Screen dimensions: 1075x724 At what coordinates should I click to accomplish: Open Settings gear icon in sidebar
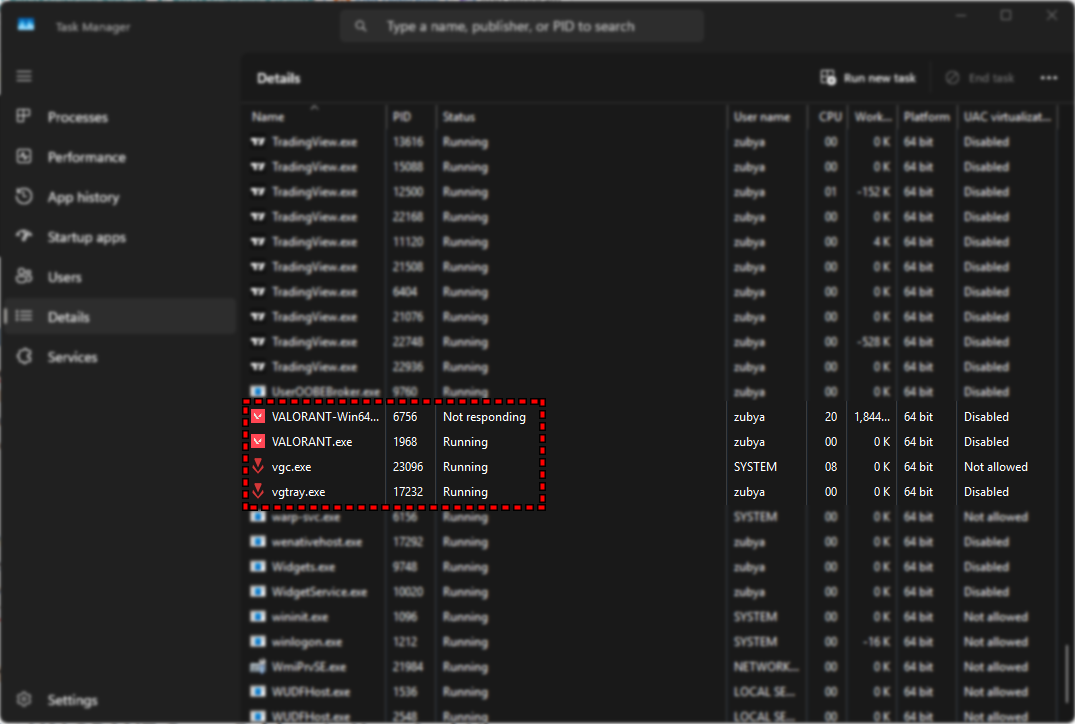[x=25, y=700]
